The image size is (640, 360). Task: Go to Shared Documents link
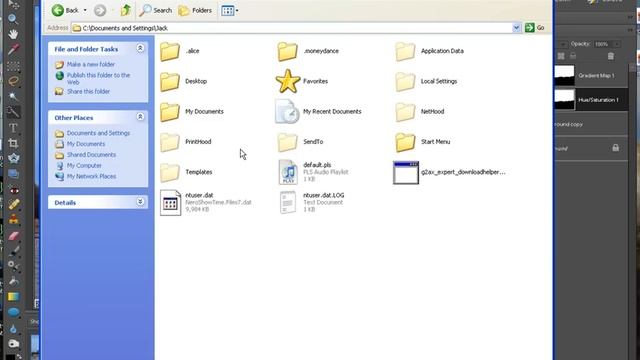point(91,155)
